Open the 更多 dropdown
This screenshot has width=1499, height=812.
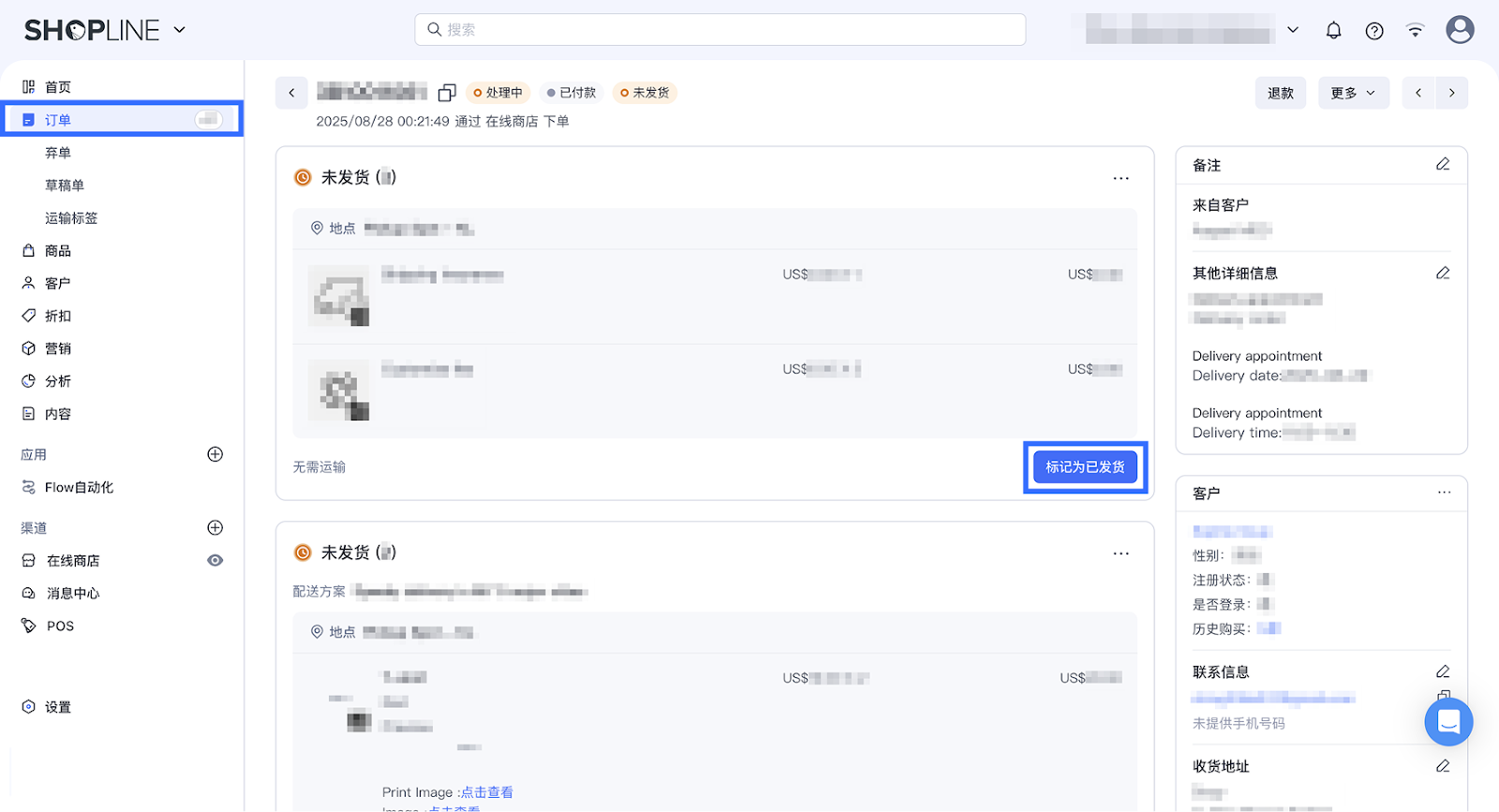click(1353, 93)
